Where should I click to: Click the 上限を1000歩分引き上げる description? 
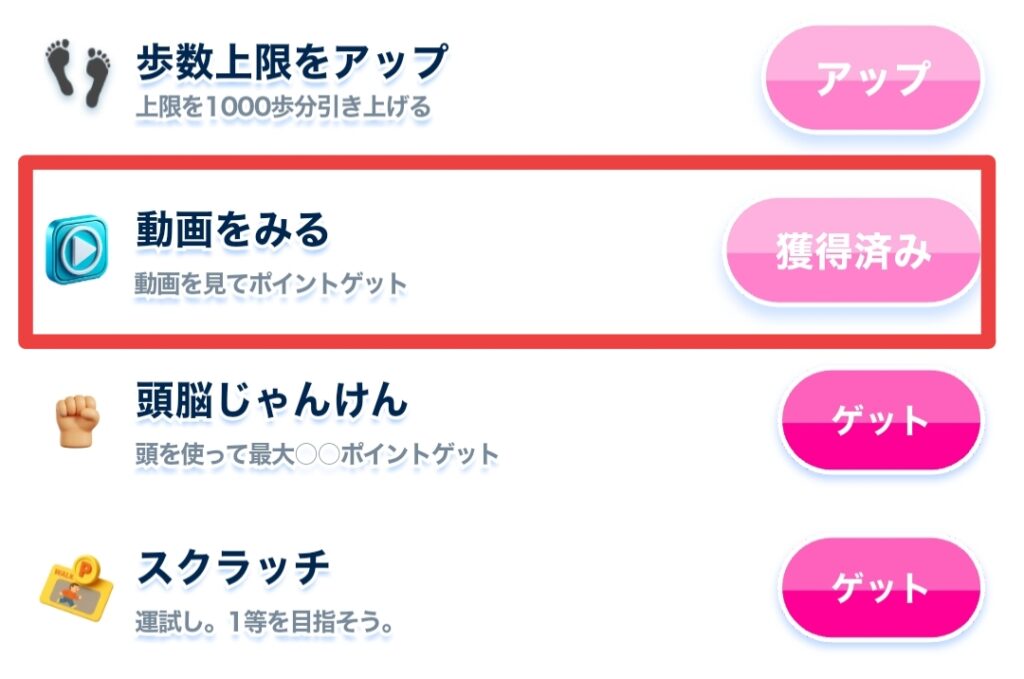coord(283,105)
